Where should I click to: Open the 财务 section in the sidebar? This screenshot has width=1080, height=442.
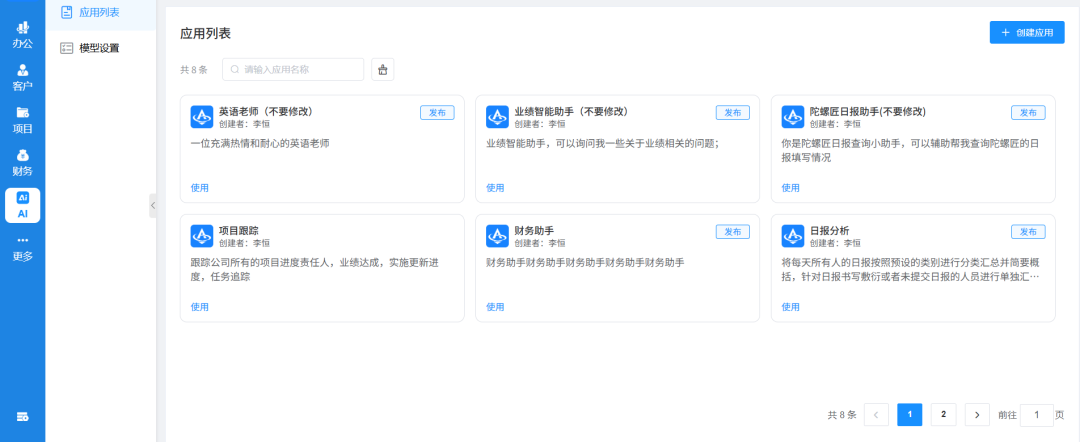tap(23, 162)
